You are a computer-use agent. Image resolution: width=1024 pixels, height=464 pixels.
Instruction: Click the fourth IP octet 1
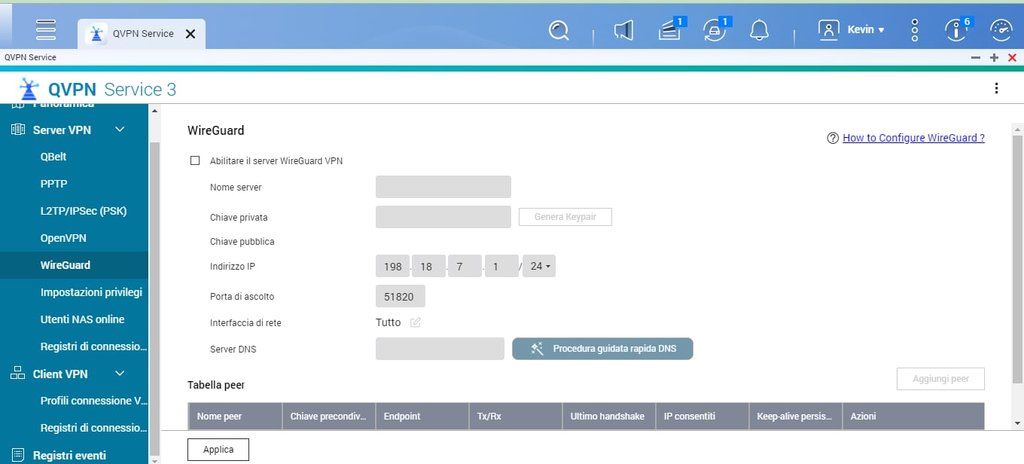click(x=502, y=266)
